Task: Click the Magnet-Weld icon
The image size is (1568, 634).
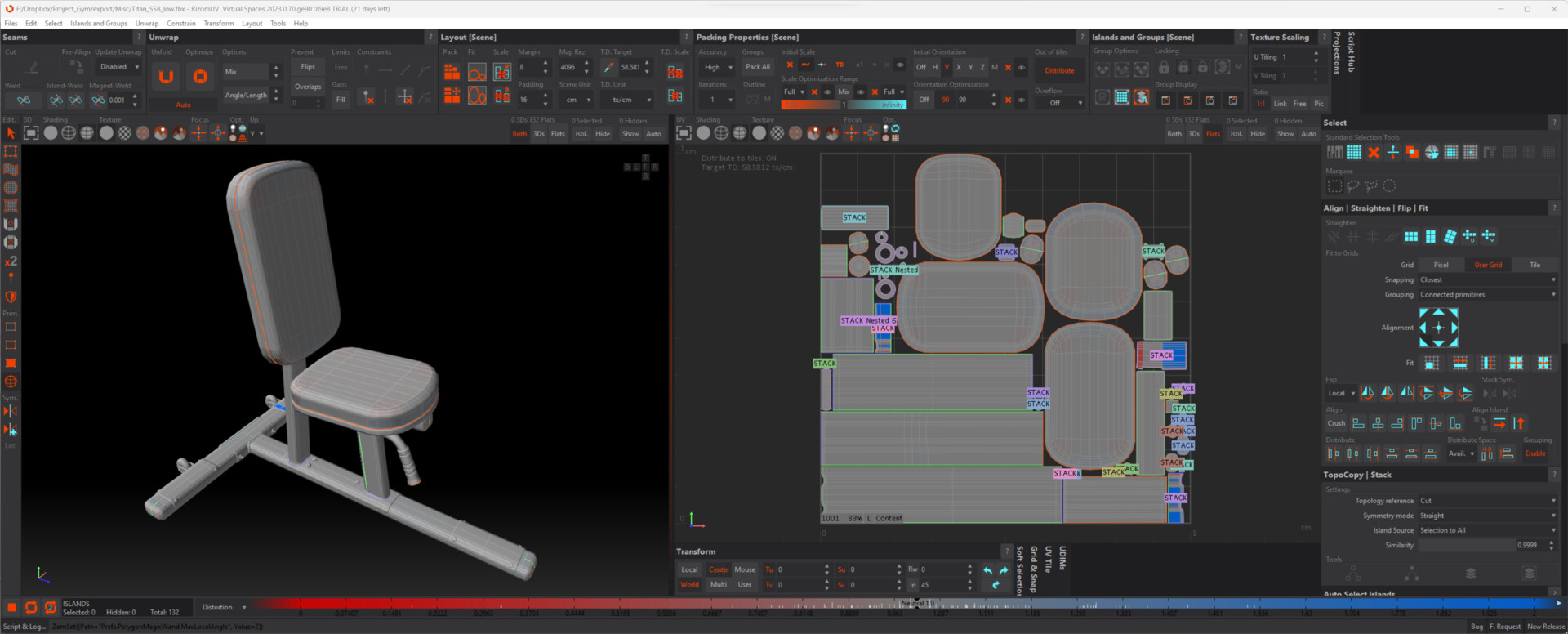Action: click(99, 100)
